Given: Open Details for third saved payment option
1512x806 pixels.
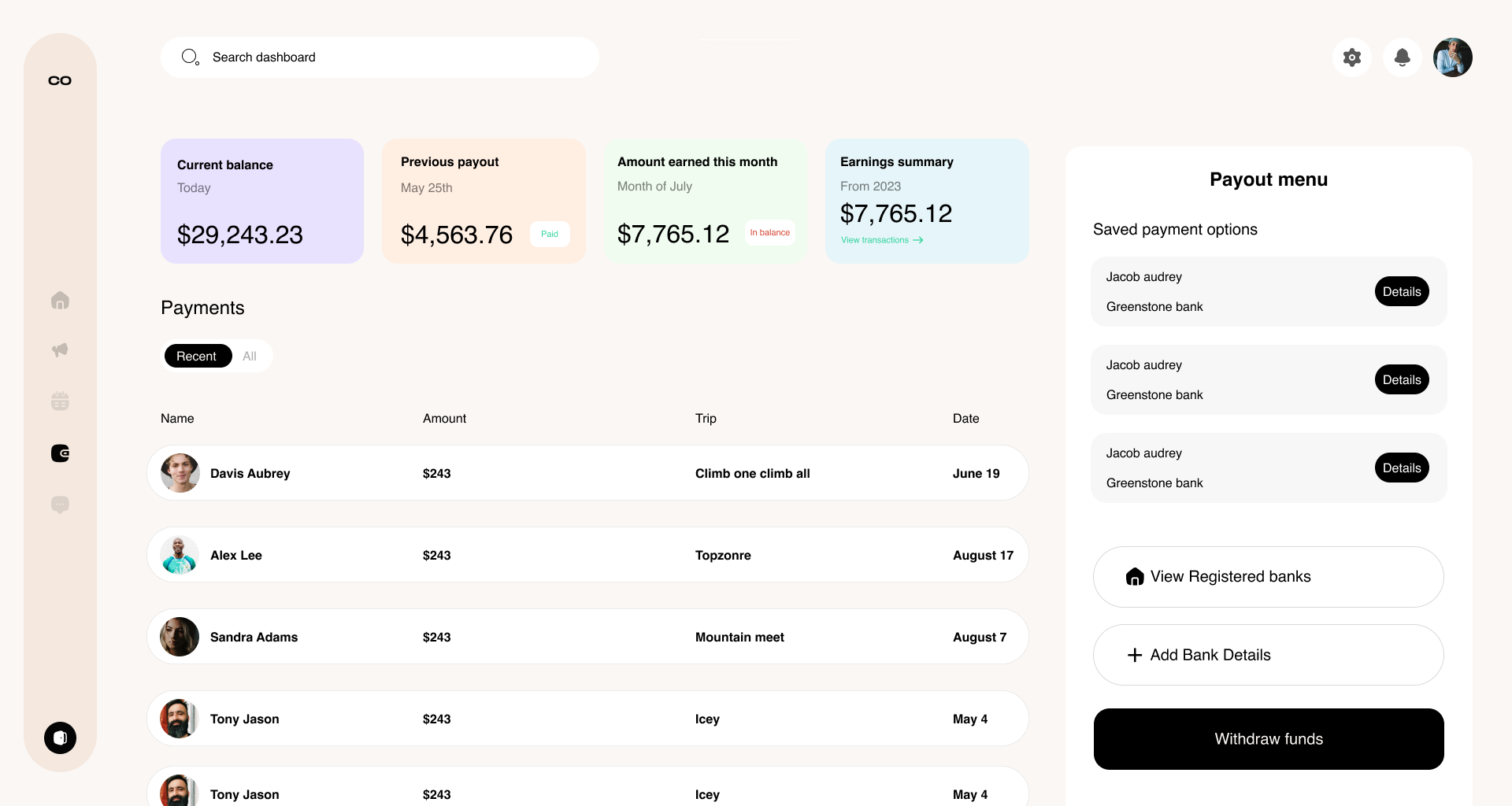Looking at the screenshot, I should [x=1402, y=468].
